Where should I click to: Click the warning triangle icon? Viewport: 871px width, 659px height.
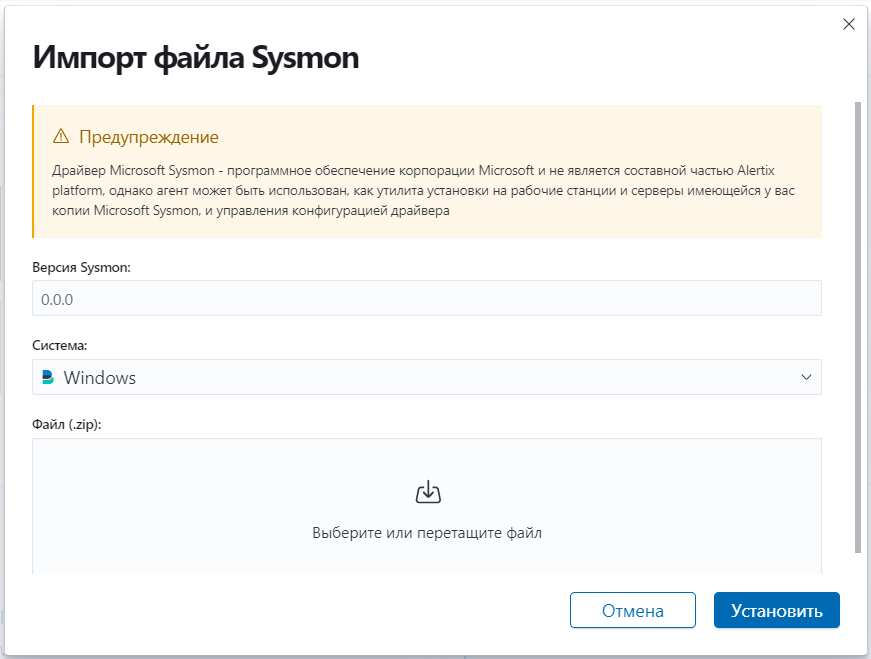click(61, 136)
